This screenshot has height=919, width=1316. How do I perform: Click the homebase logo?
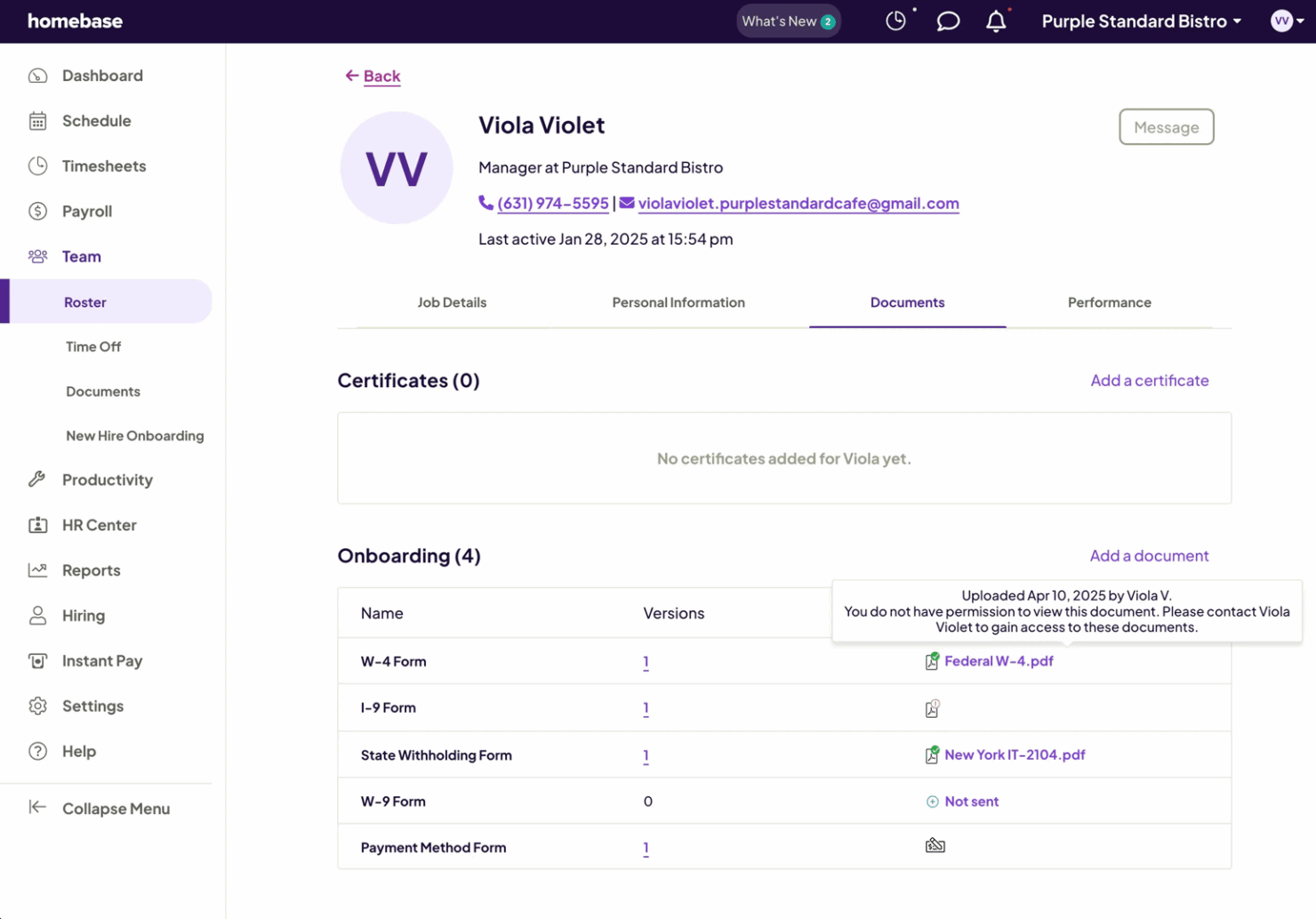[x=75, y=21]
